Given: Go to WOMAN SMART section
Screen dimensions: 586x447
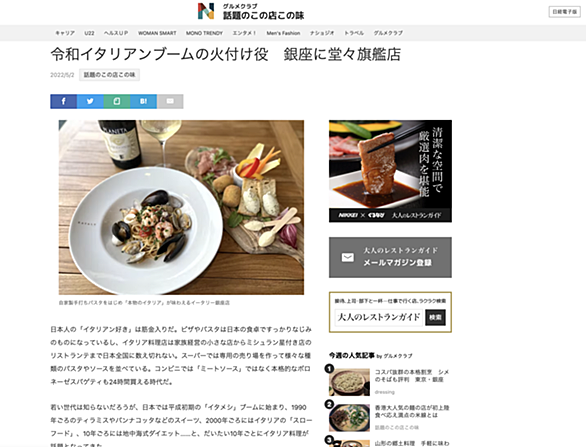Looking at the screenshot, I should point(157,33).
